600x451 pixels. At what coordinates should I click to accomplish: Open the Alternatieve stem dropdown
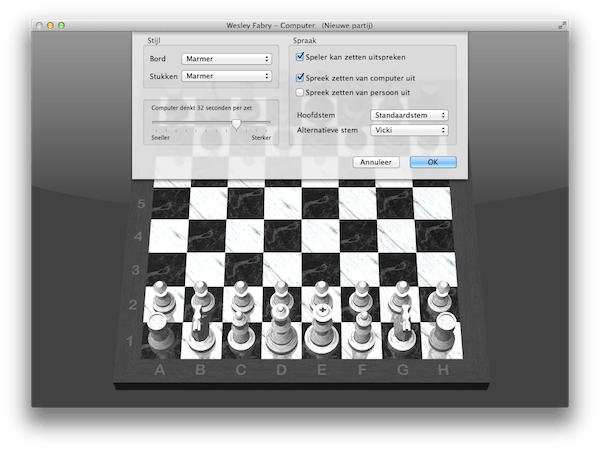coord(409,130)
